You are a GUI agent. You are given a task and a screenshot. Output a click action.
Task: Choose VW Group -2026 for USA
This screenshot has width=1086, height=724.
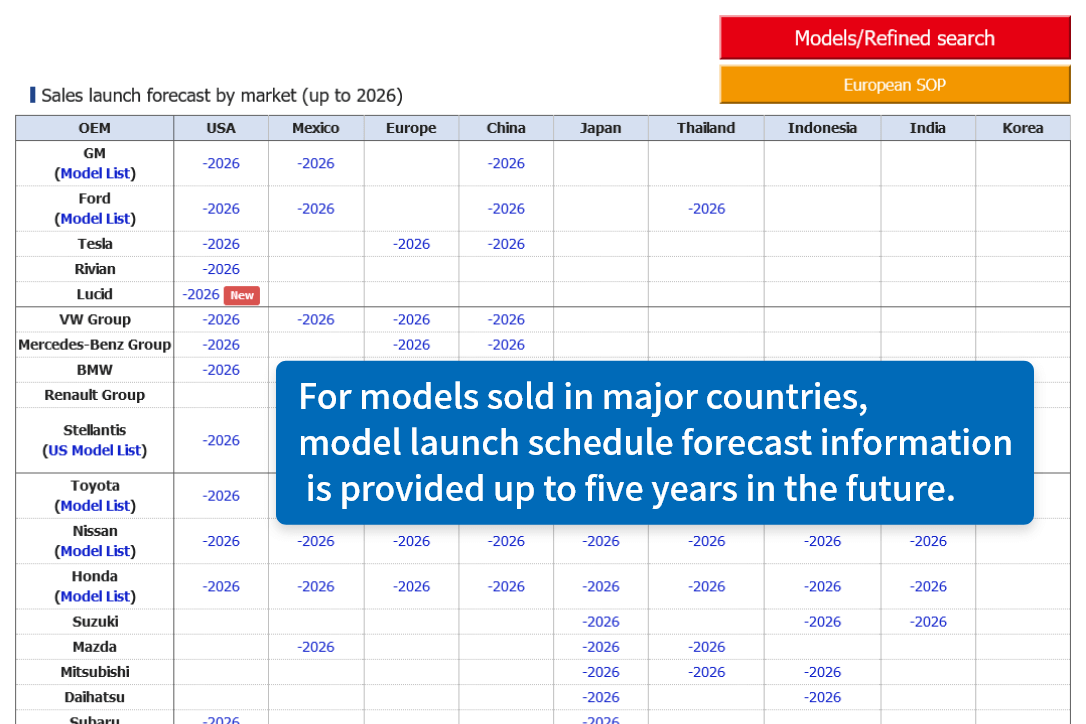tap(221, 319)
